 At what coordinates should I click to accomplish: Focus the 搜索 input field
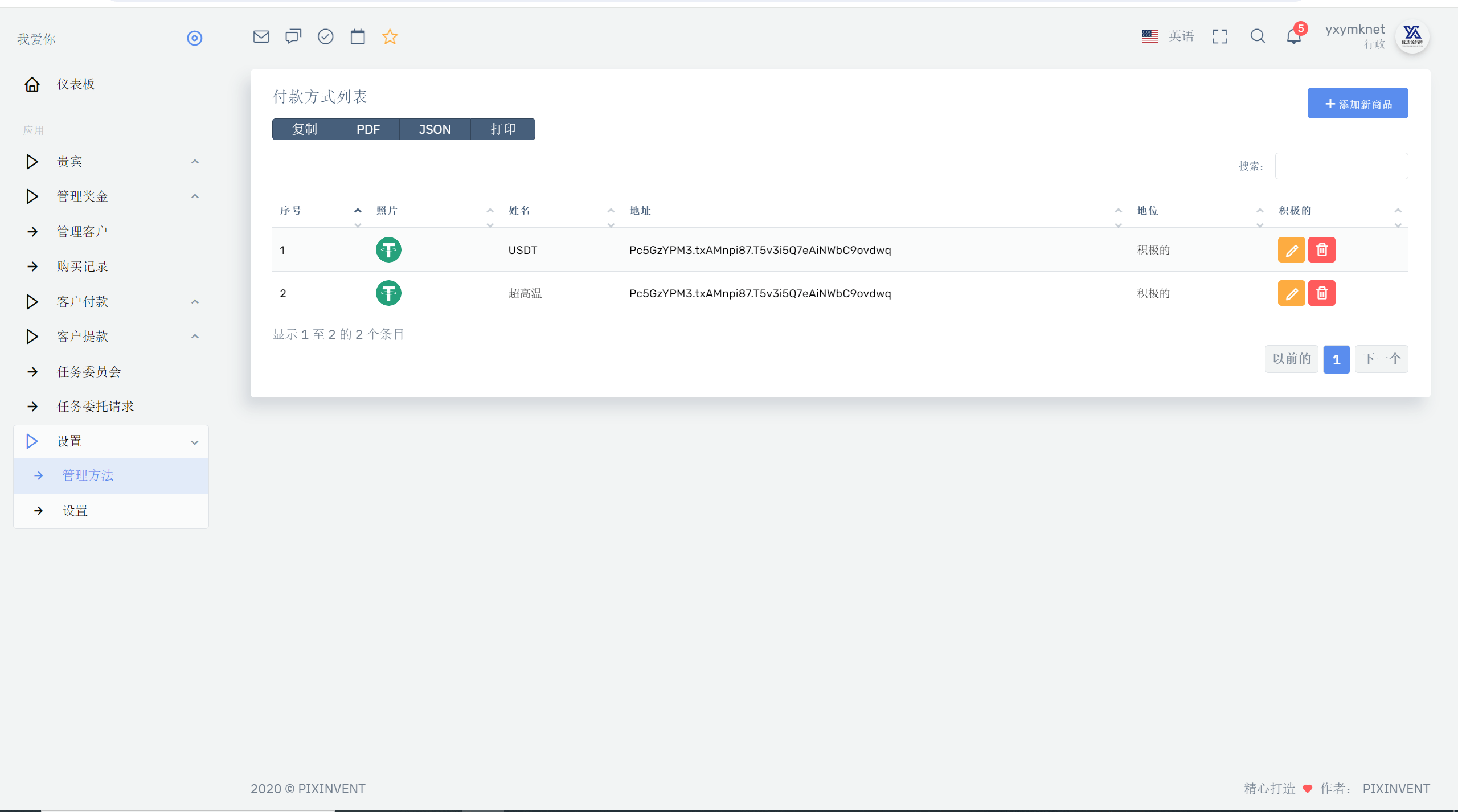1341,166
